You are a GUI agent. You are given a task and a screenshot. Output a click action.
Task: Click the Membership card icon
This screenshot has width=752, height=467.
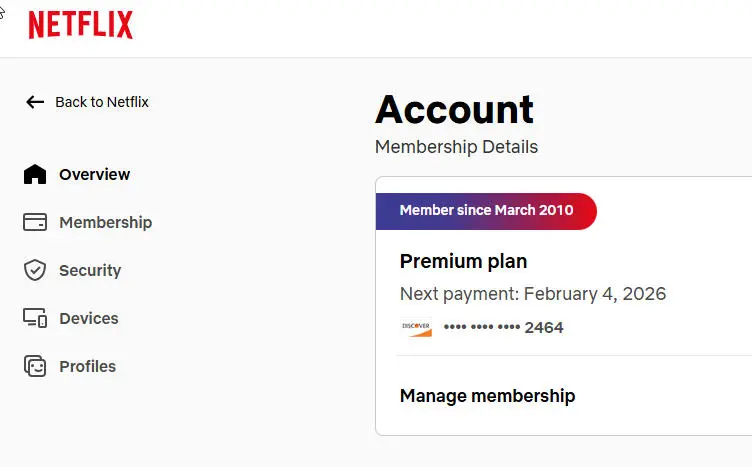(35, 222)
